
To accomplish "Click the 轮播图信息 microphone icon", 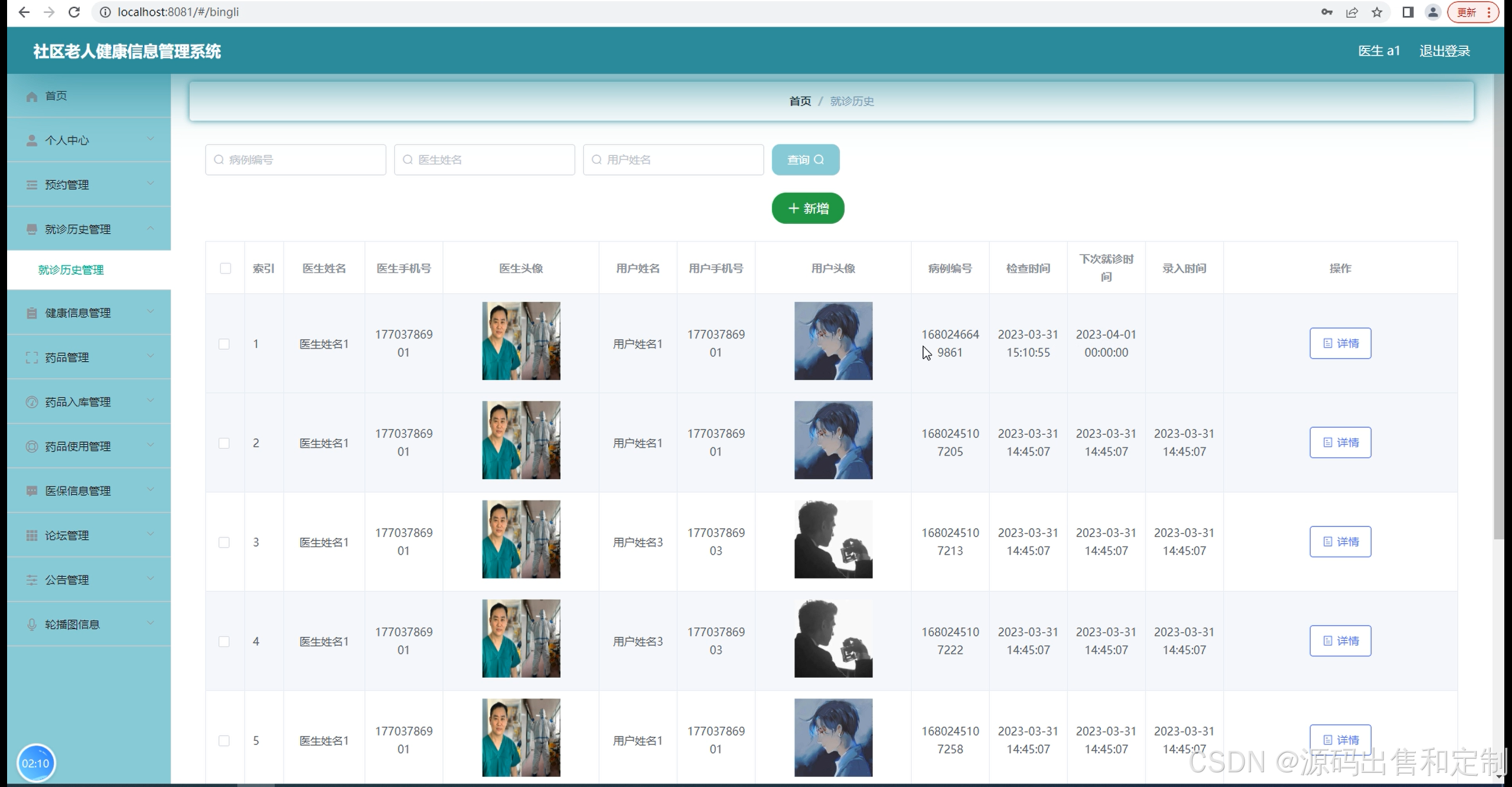I will coord(32,625).
